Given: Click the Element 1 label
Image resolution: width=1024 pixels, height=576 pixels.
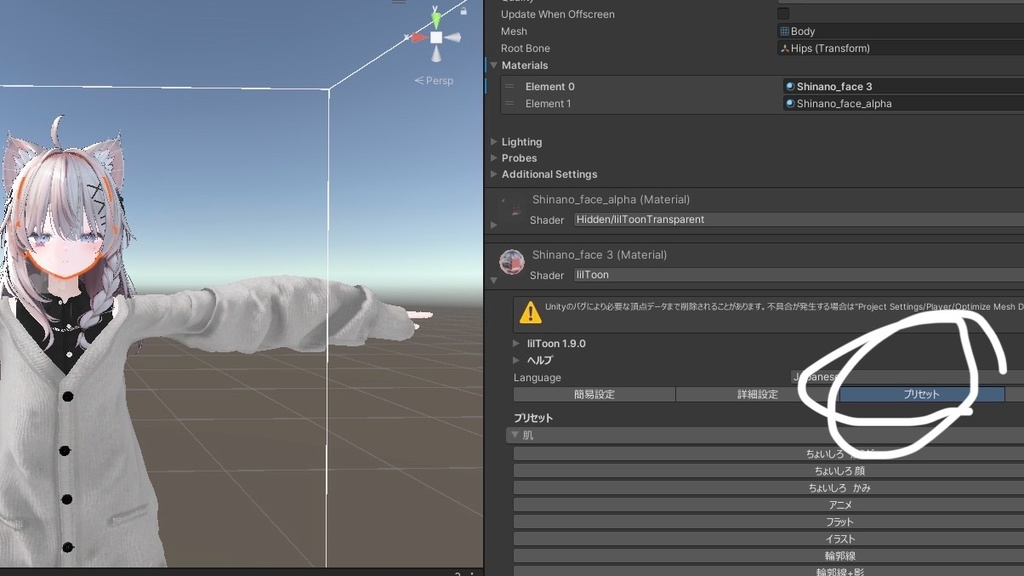Looking at the screenshot, I should click(x=548, y=103).
